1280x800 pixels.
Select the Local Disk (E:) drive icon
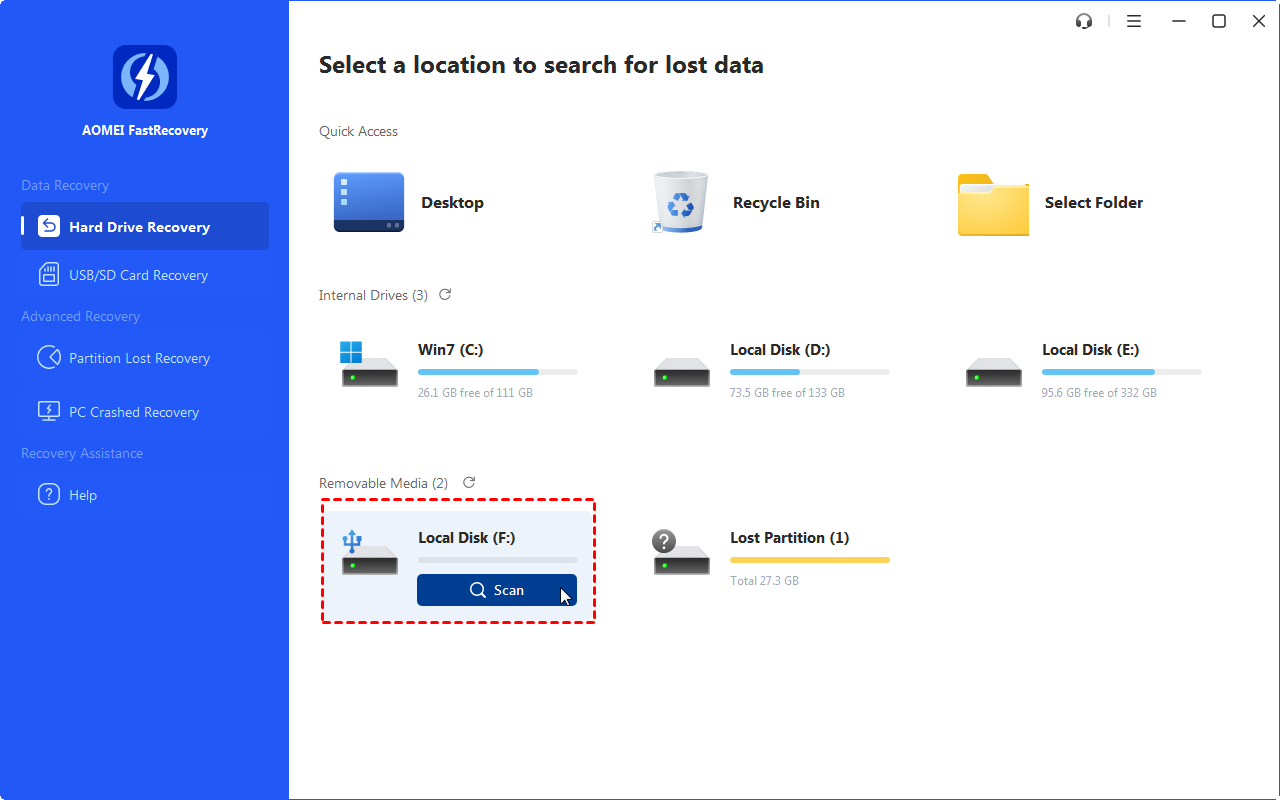point(993,373)
